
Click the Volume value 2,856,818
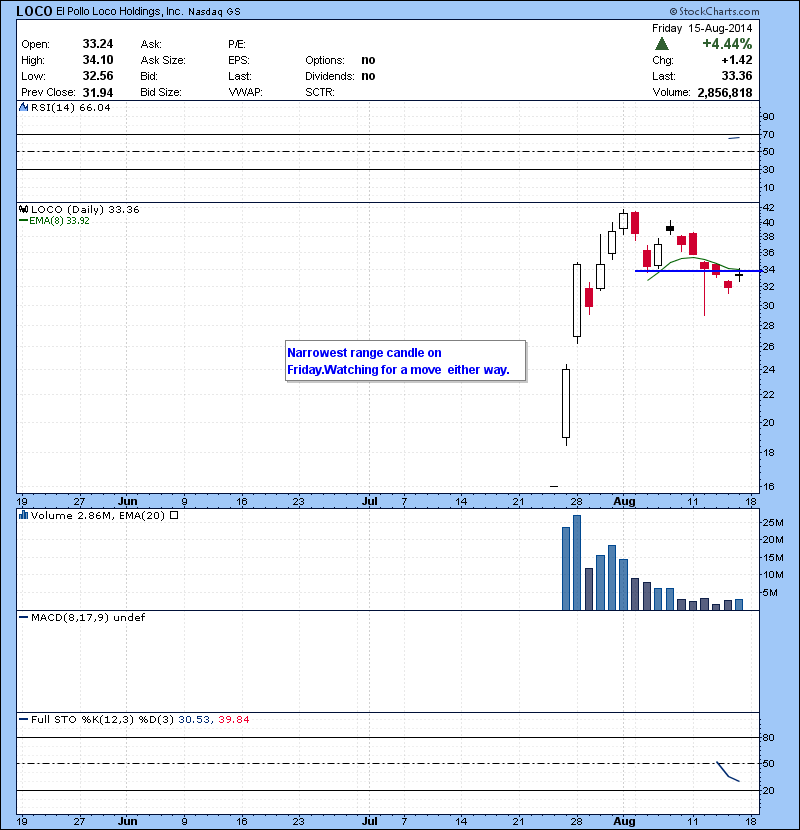[725, 93]
